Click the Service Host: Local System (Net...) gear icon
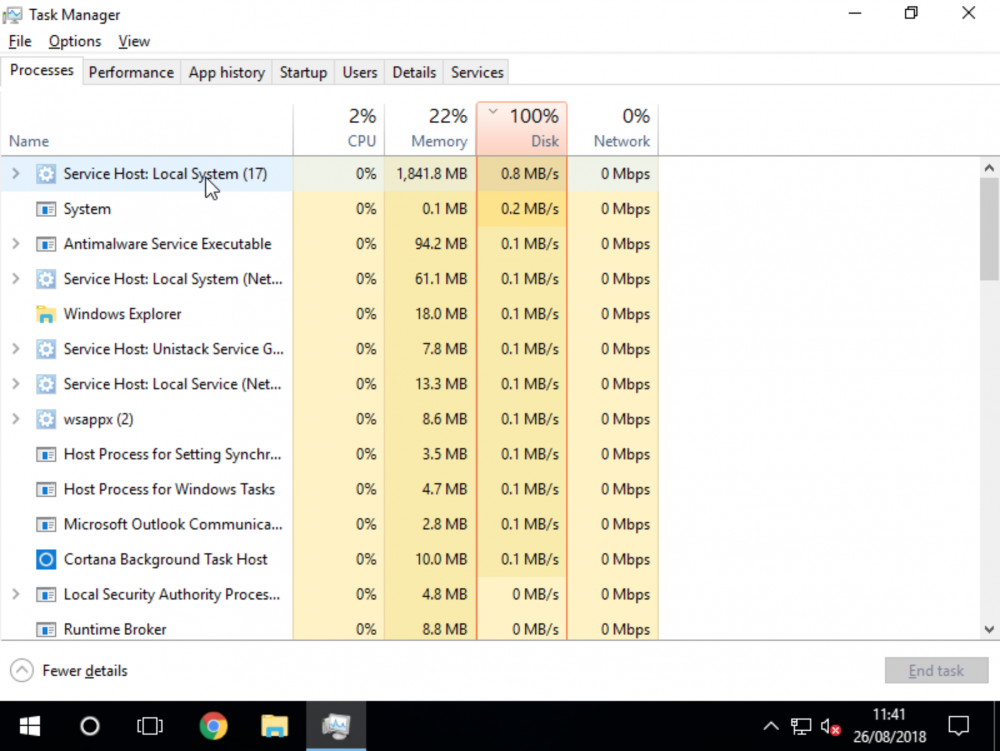 pyautogui.click(x=46, y=279)
